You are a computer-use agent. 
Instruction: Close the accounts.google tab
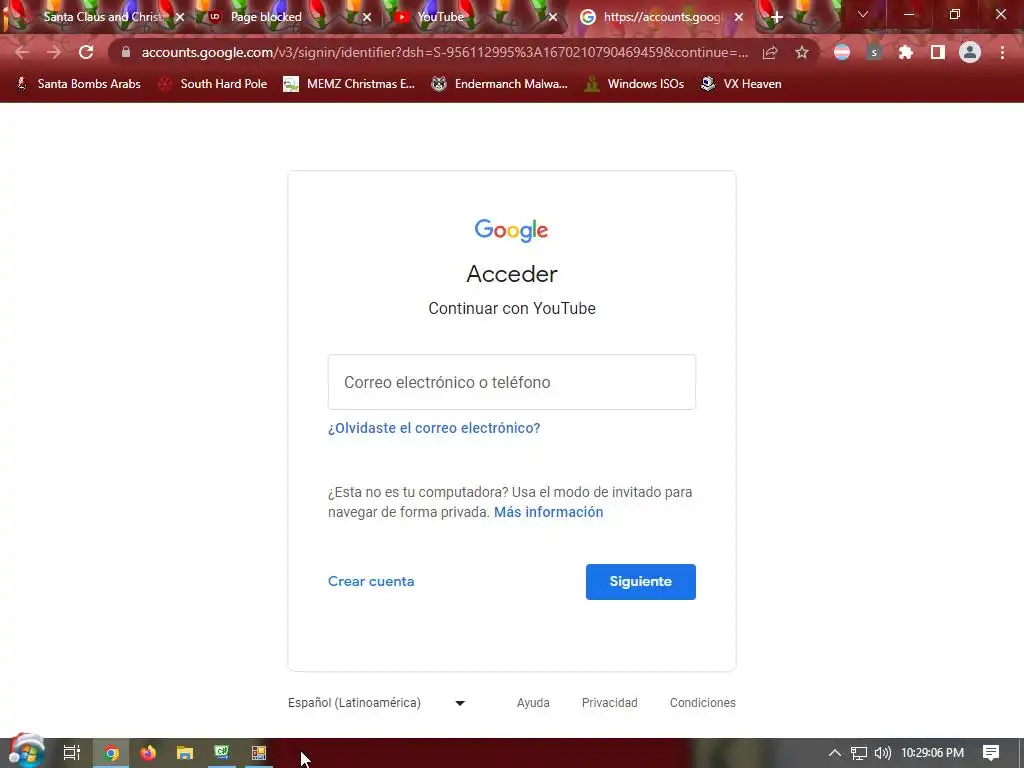click(739, 18)
